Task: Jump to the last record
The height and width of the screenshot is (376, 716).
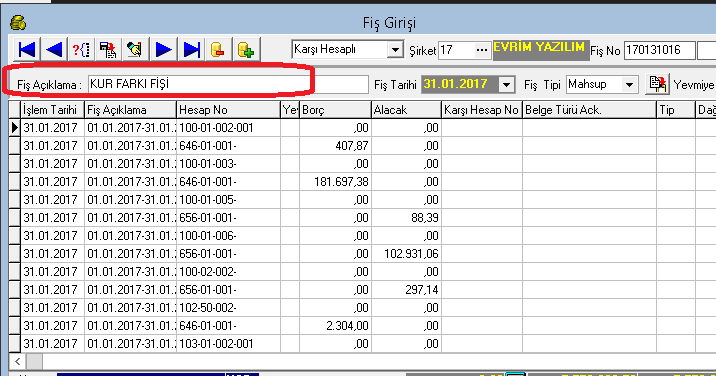Action: pyautogui.click(x=191, y=49)
